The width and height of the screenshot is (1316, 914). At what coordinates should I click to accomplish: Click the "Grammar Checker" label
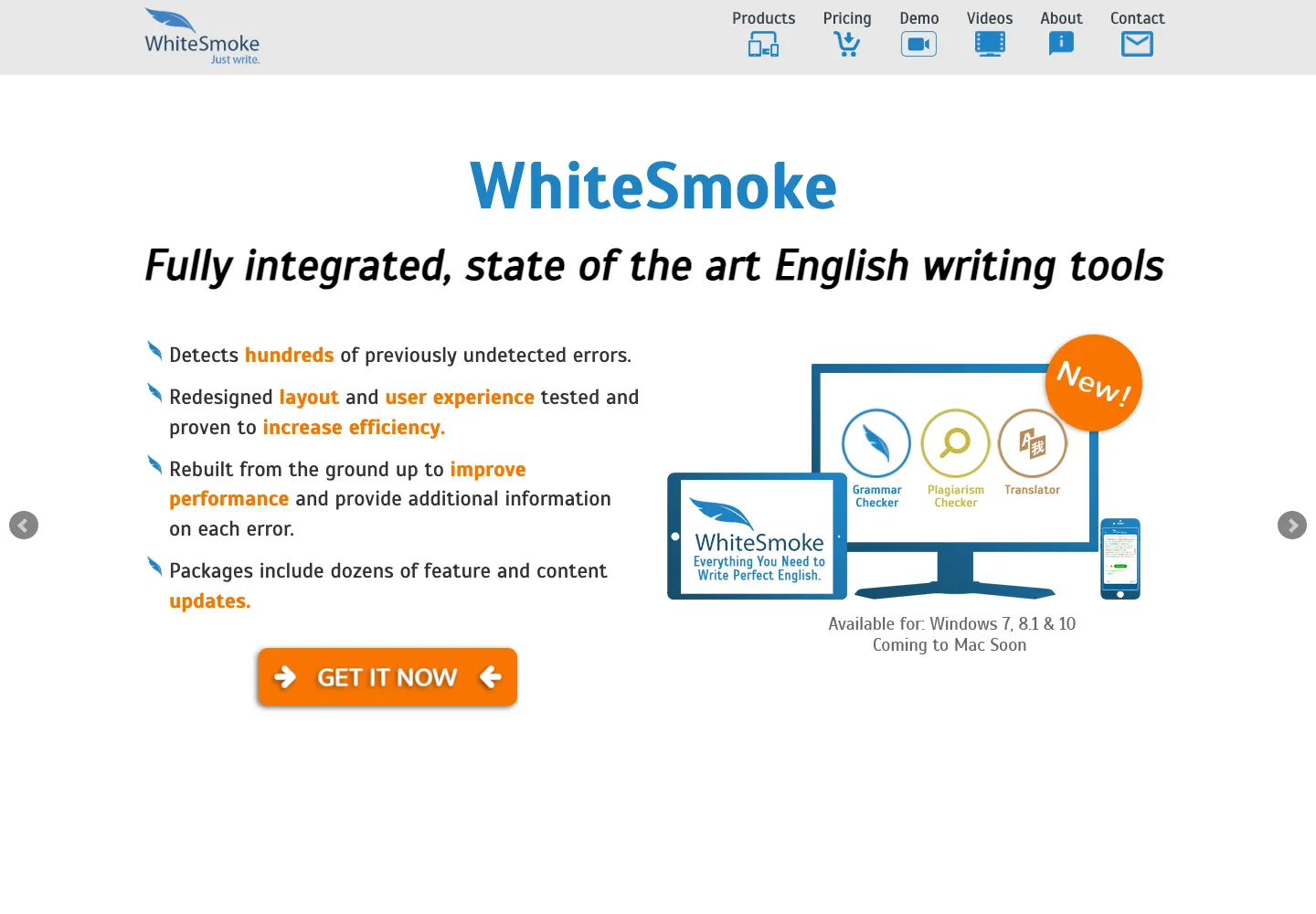tap(877, 496)
